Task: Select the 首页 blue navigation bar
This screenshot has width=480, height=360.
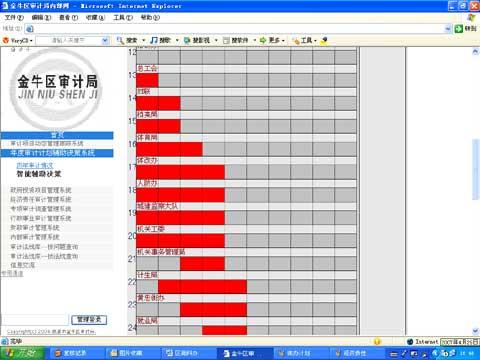Action: (57, 135)
